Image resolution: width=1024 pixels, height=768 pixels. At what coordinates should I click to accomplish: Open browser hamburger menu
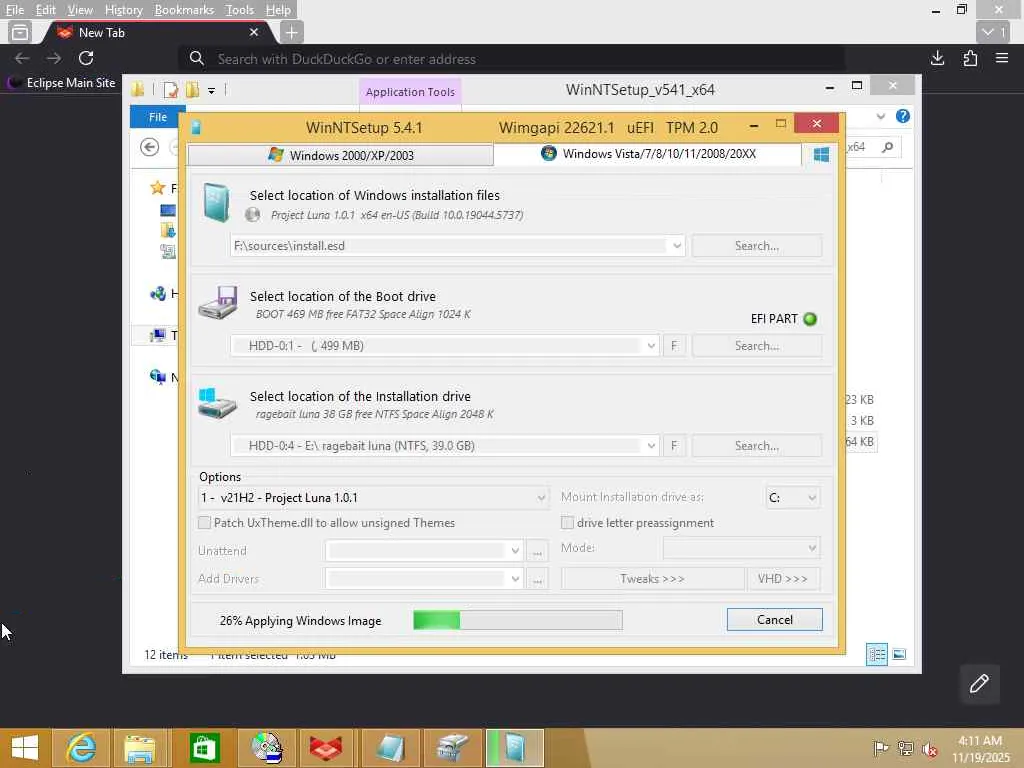coord(1002,58)
